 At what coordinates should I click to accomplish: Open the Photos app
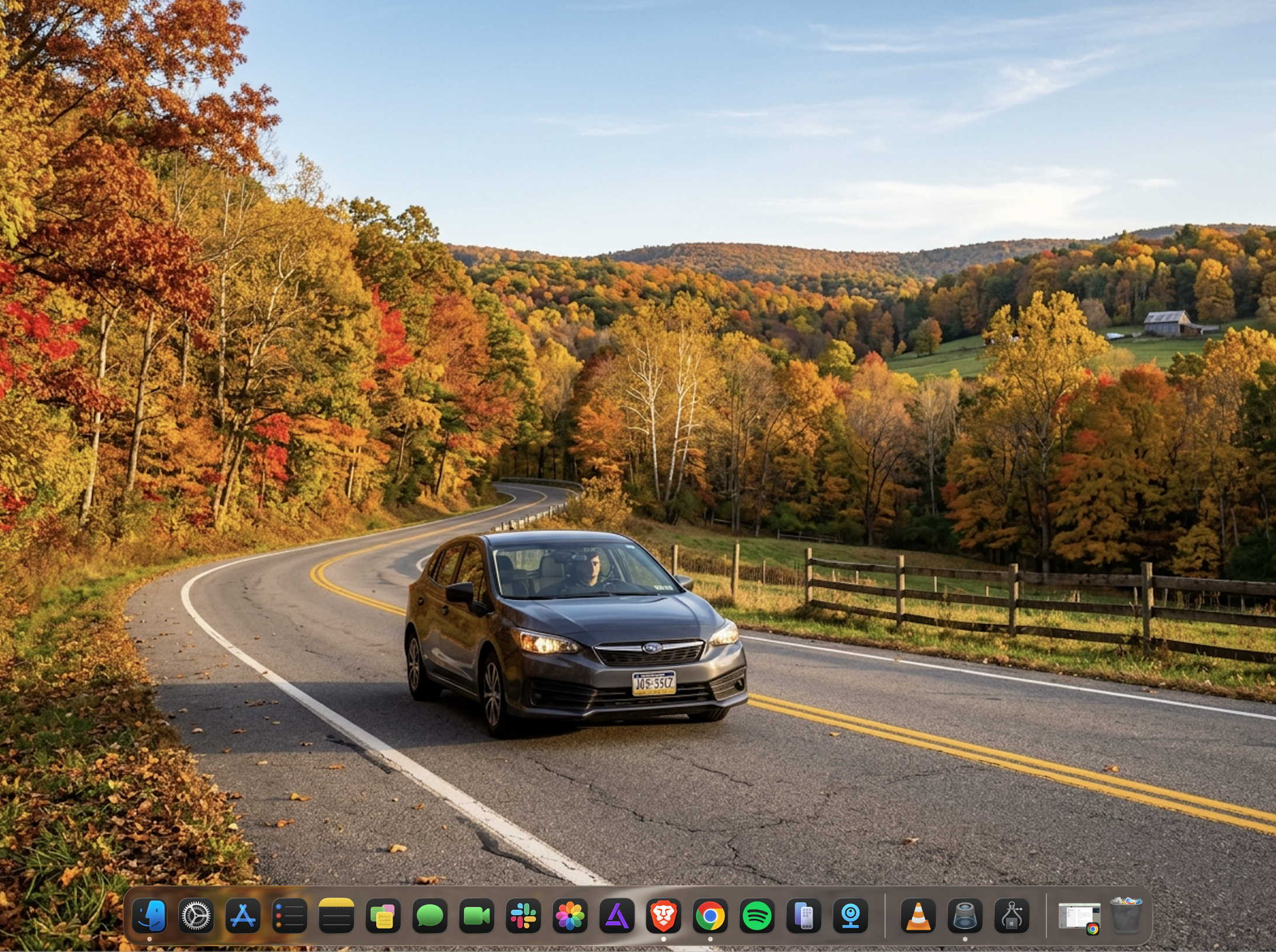[570, 915]
